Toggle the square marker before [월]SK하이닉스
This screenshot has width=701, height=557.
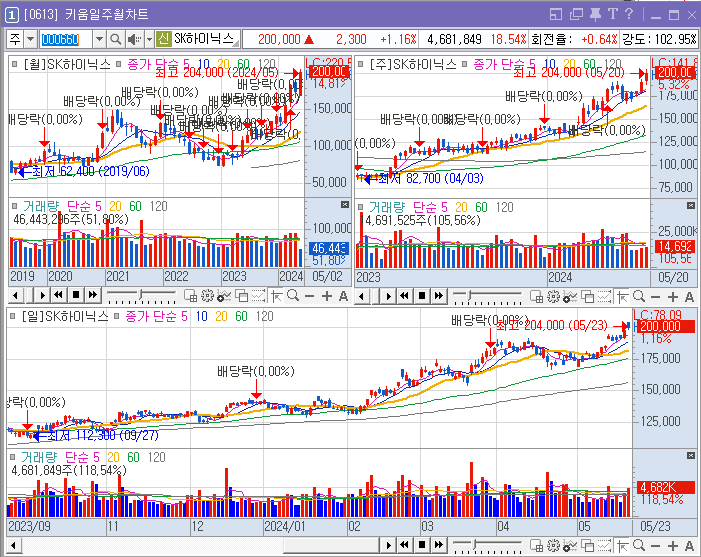click(14, 64)
